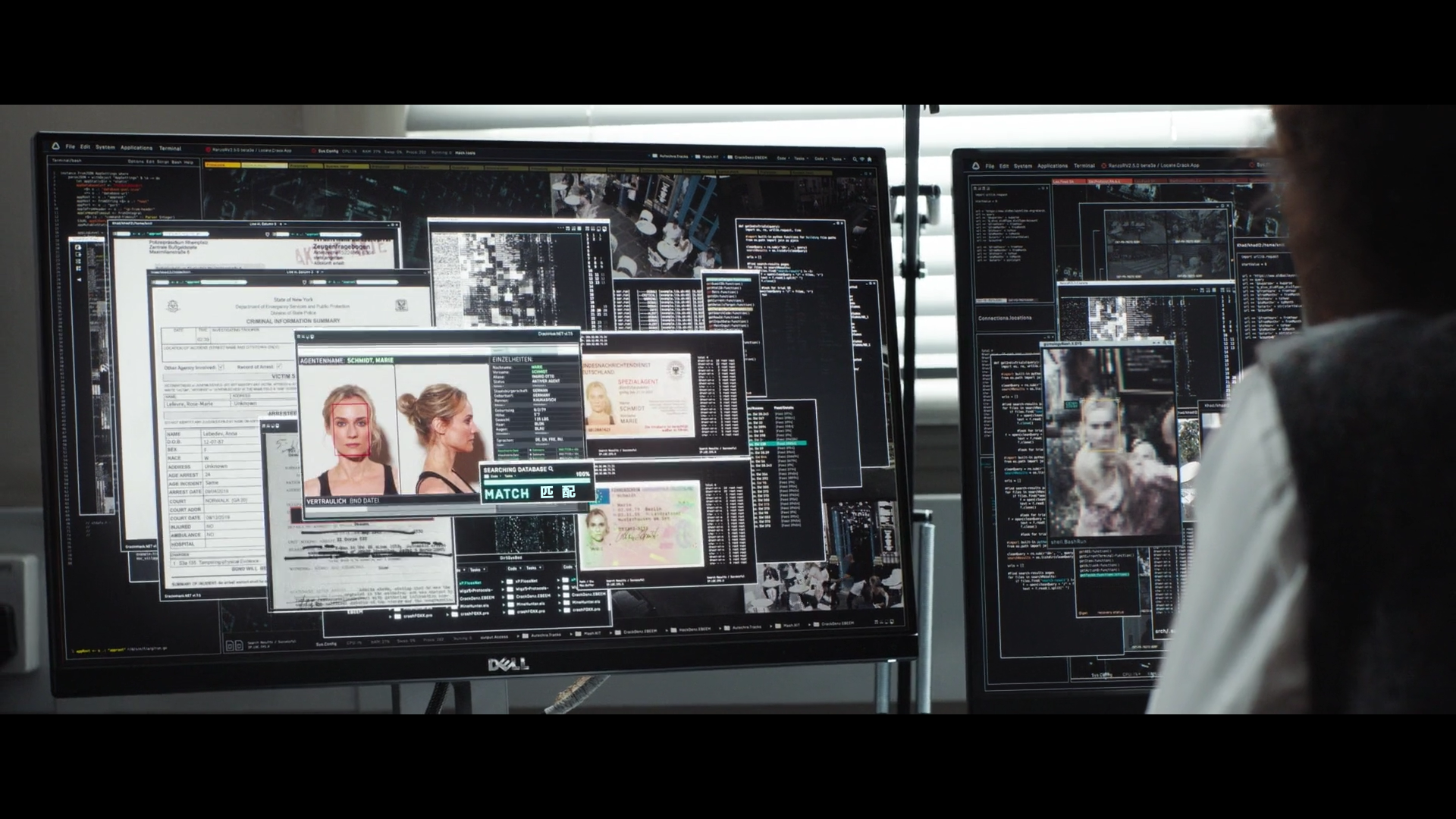Toggle the Record of Arrest checkbox
The width and height of the screenshot is (1456, 819).
coord(279,366)
